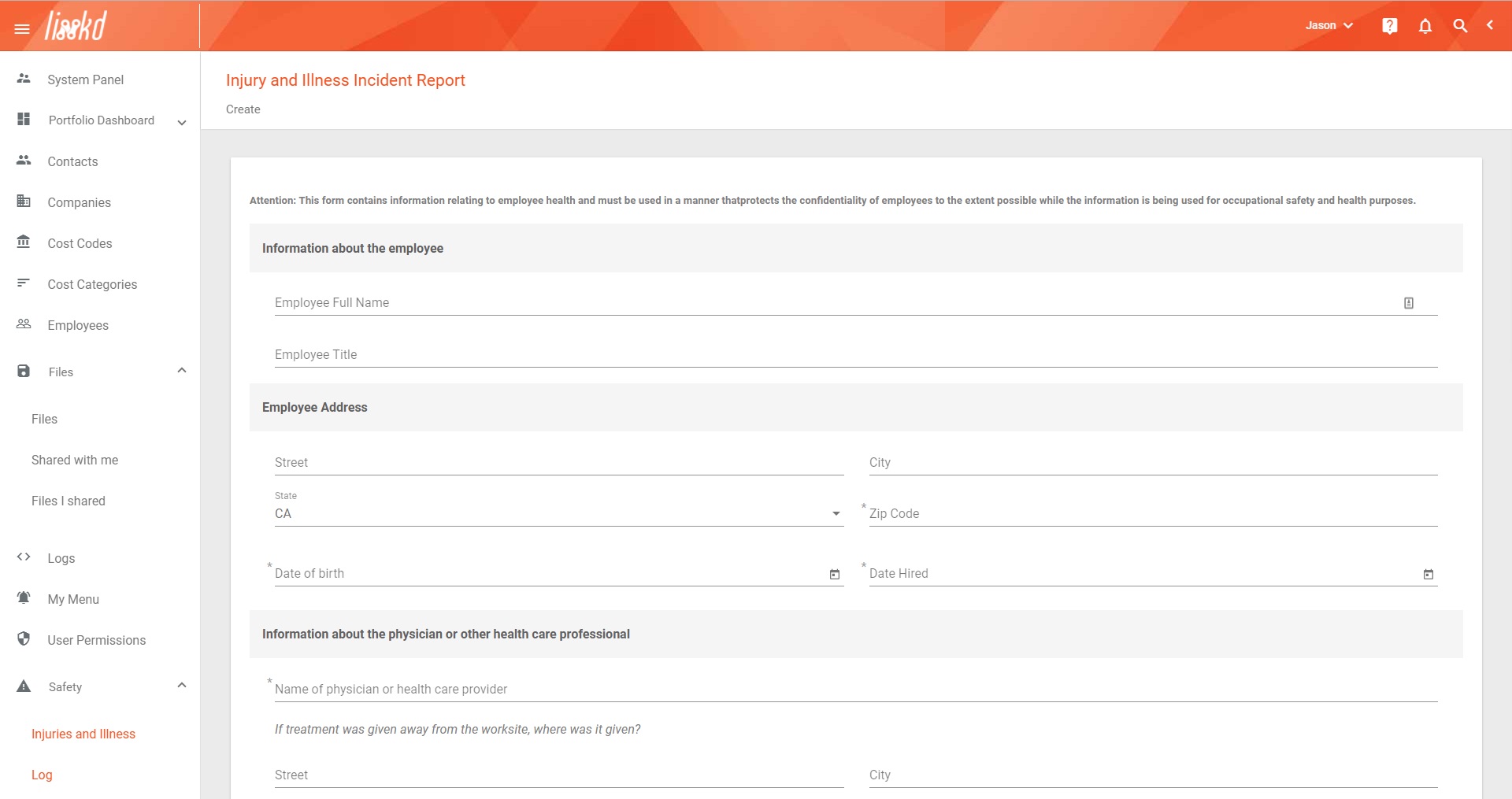This screenshot has height=799, width=1512.
Task: Expand the Portfolio Dashboard submenu
Action: click(x=182, y=122)
